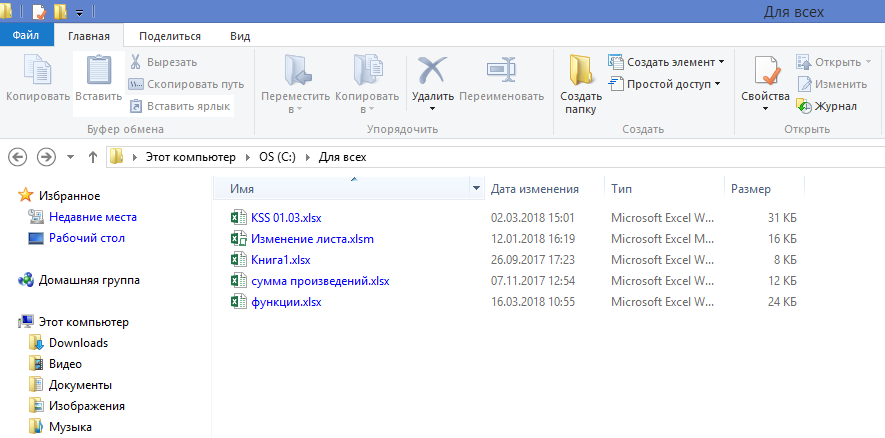Open Документы folder in navigation pane
885x438 pixels.
[80, 385]
